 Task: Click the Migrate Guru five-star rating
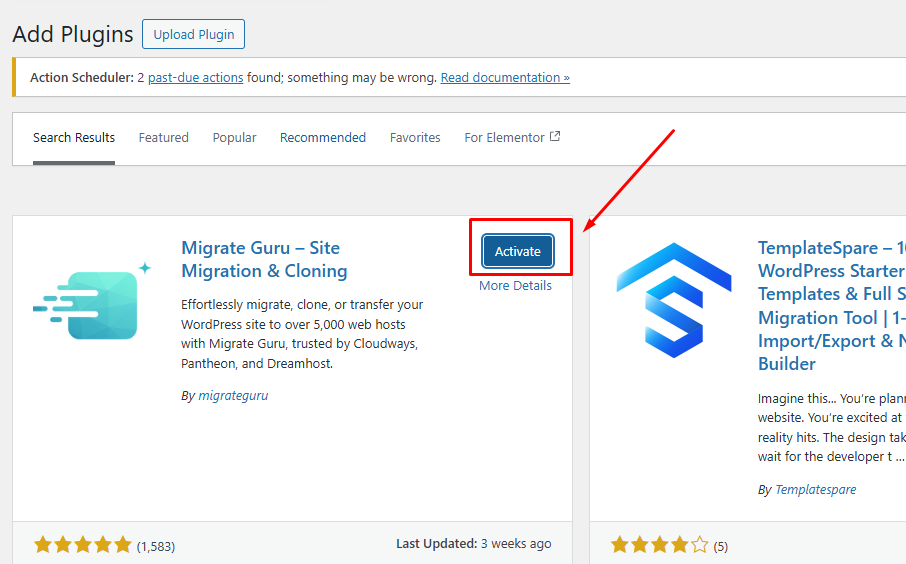click(83, 545)
